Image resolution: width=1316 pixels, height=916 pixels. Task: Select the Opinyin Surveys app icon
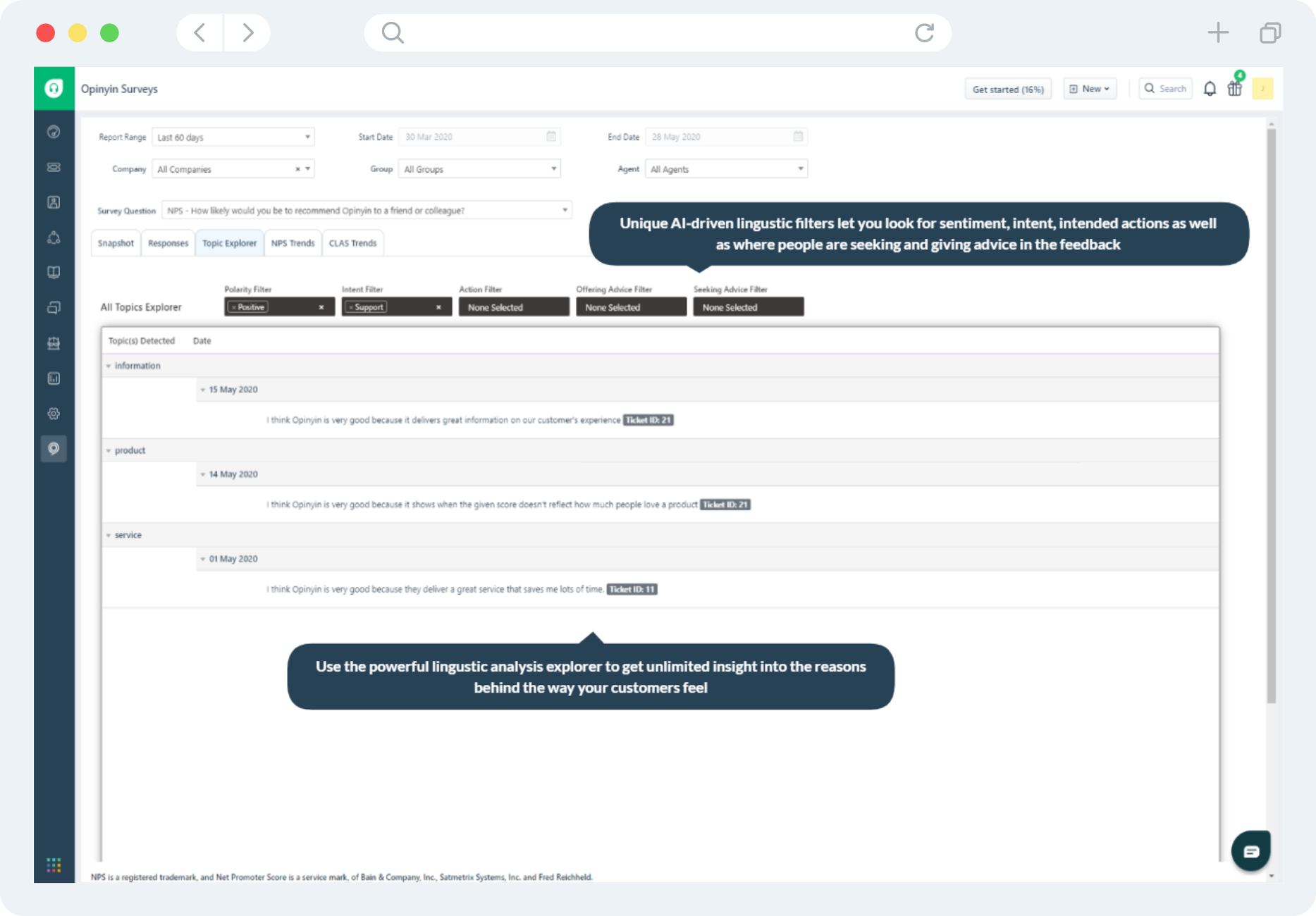tap(54, 449)
